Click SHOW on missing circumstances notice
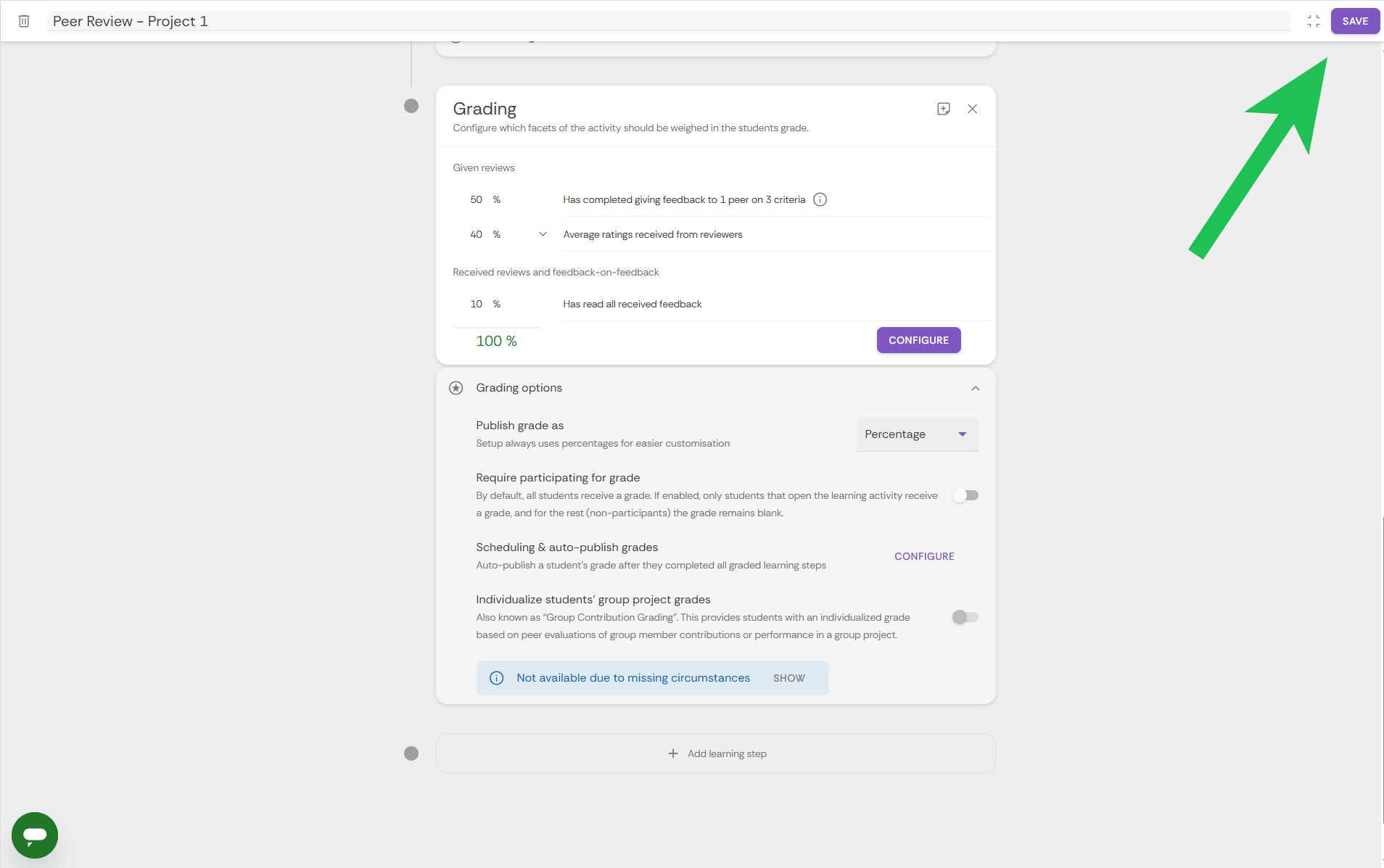The image size is (1384, 868). (x=788, y=678)
